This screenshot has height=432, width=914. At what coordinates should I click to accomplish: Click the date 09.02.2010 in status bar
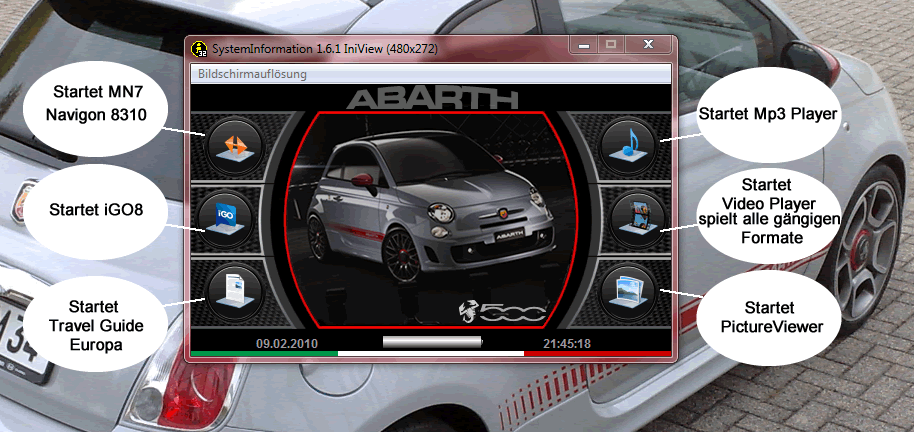(287, 343)
